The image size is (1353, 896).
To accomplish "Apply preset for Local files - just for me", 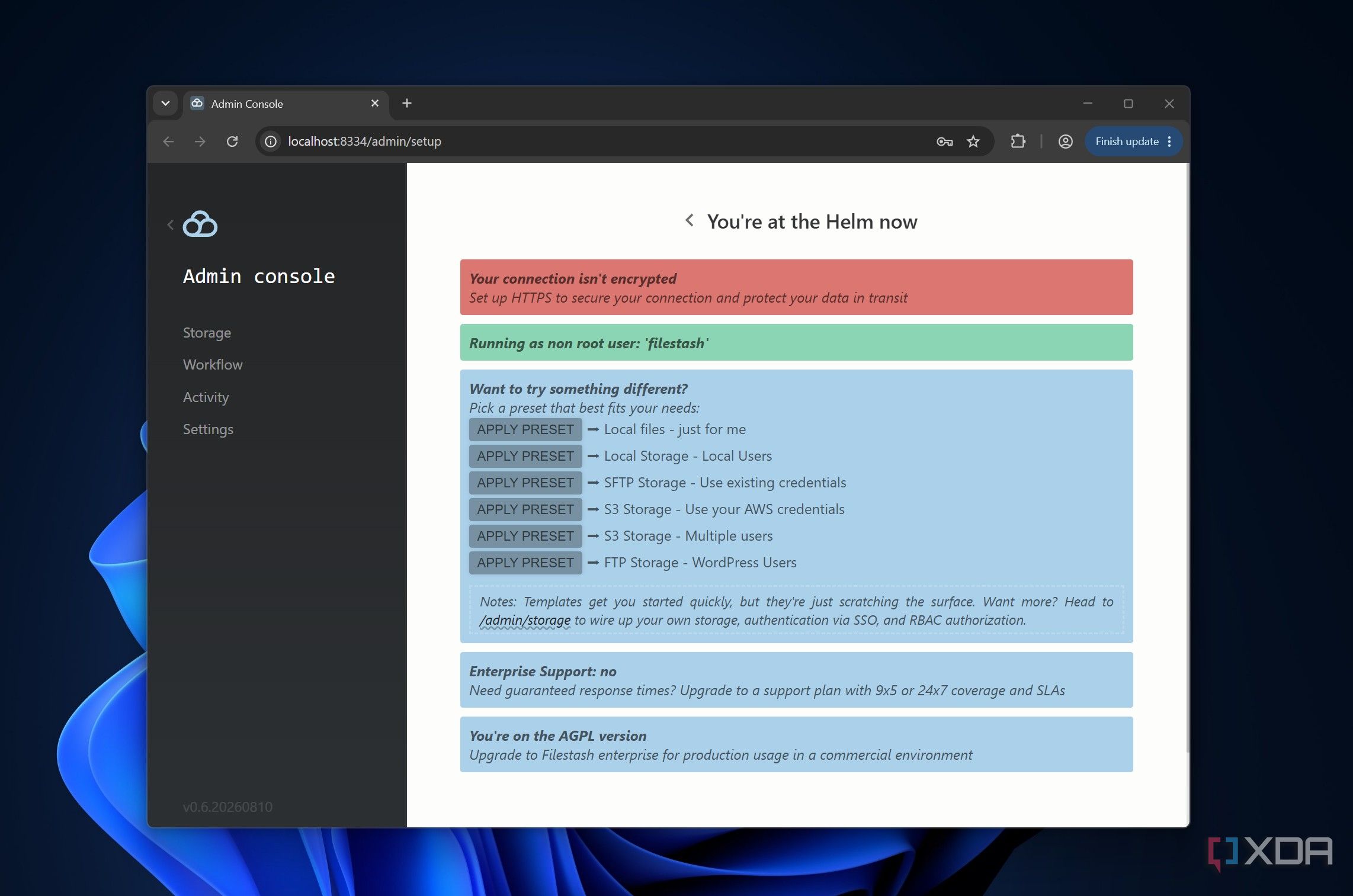I will click(x=525, y=429).
